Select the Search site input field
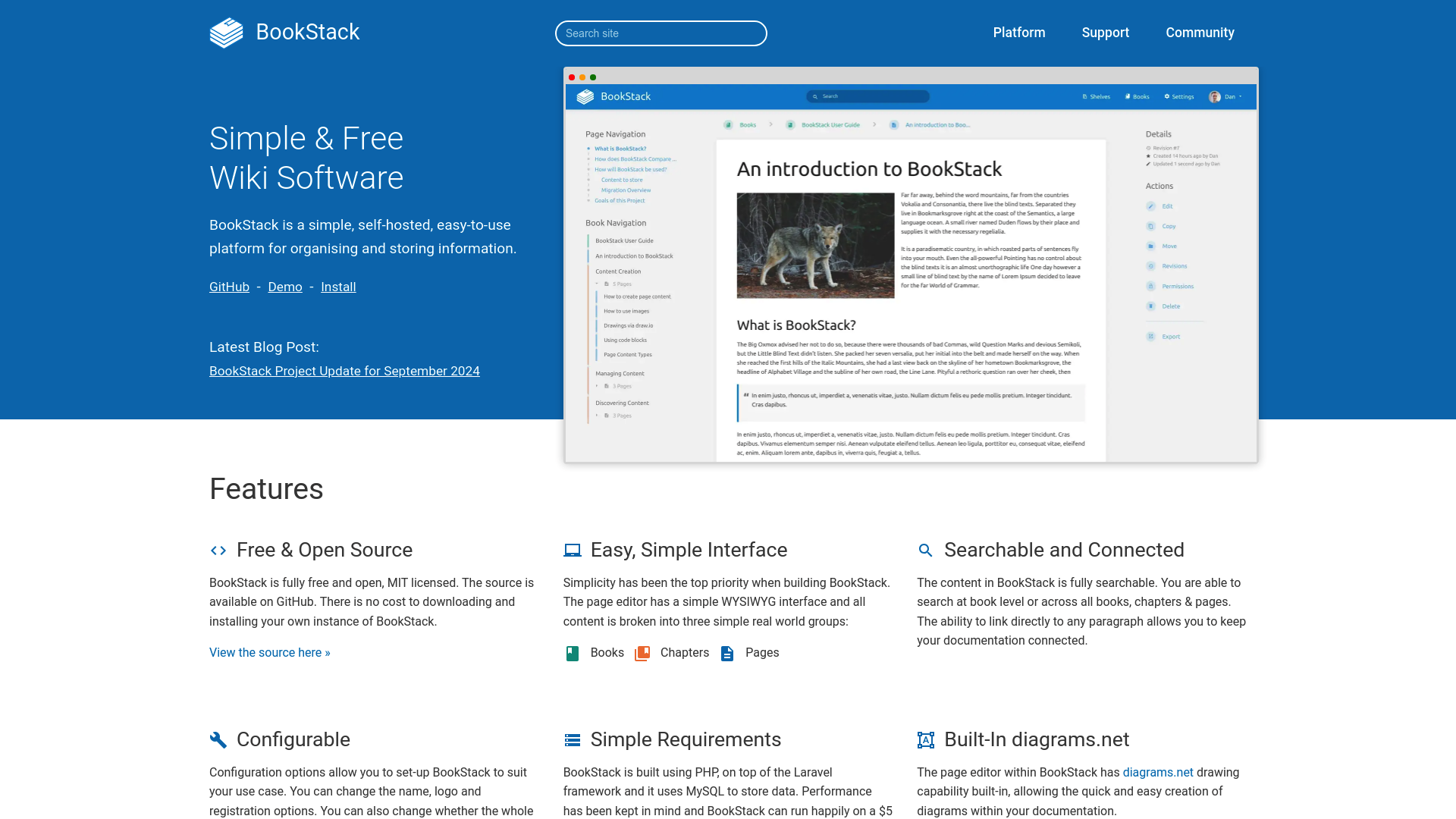 (661, 33)
